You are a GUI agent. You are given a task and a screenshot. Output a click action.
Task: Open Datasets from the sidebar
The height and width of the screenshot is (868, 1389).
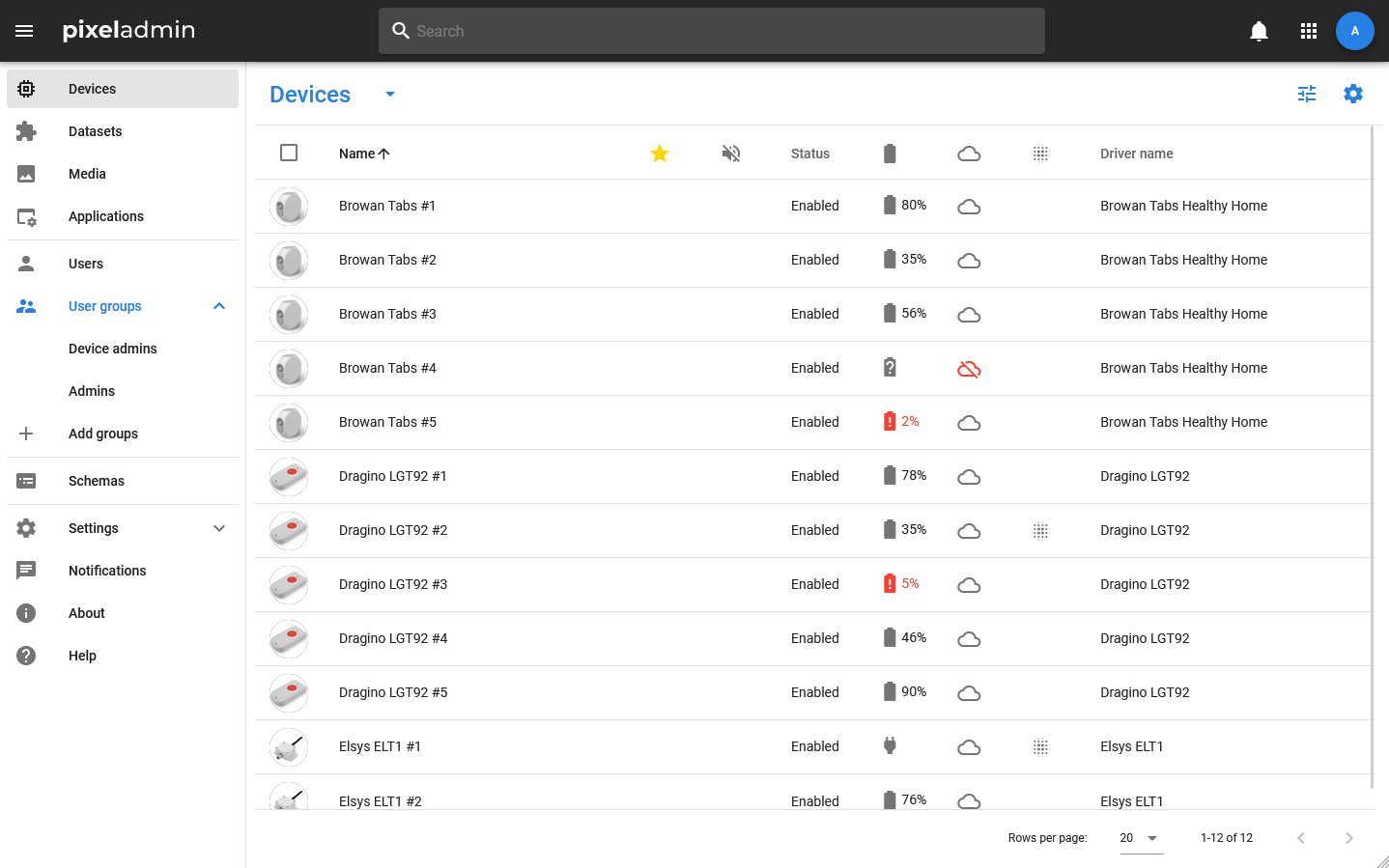[95, 131]
